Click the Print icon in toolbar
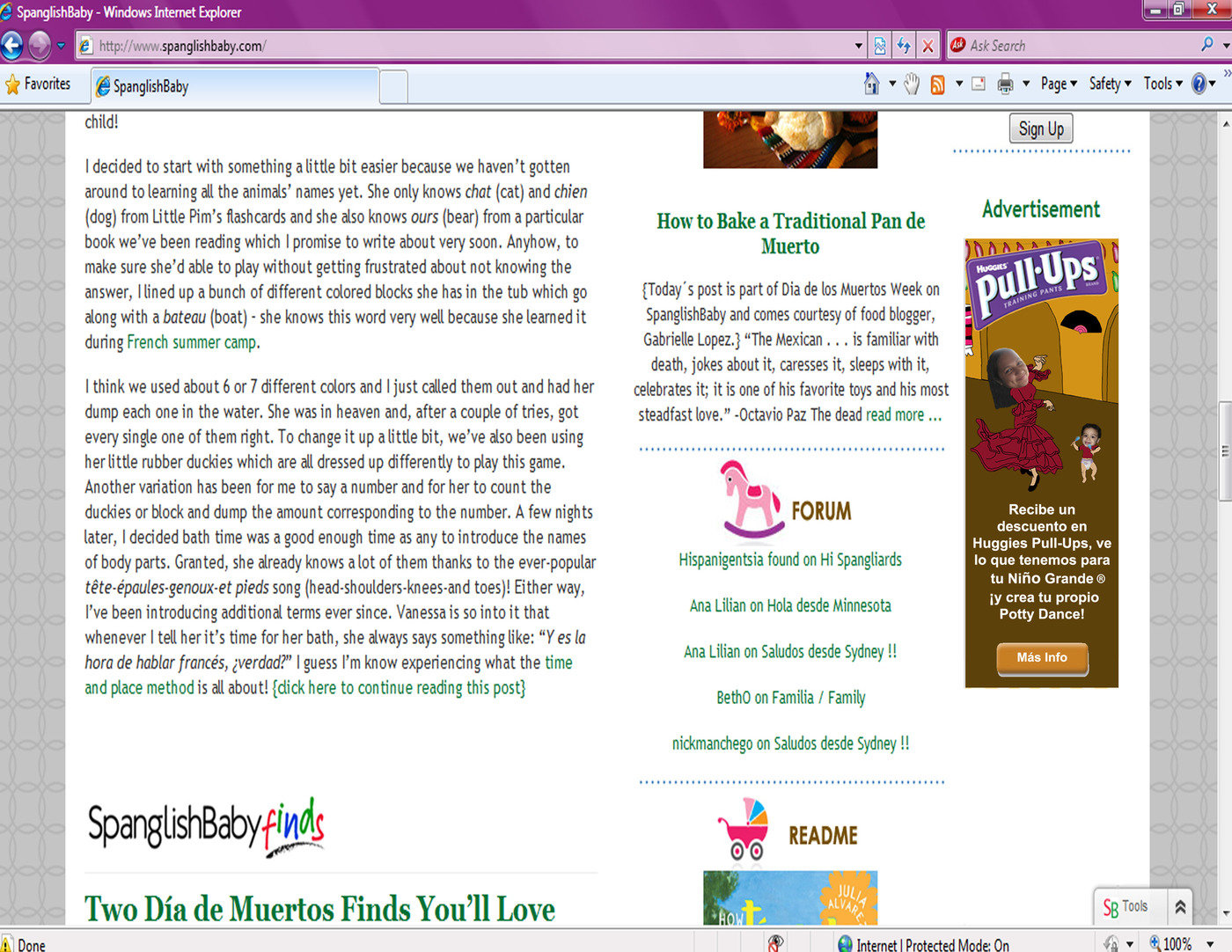This screenshot has width=1232, height=952. tap(1005, 84)
